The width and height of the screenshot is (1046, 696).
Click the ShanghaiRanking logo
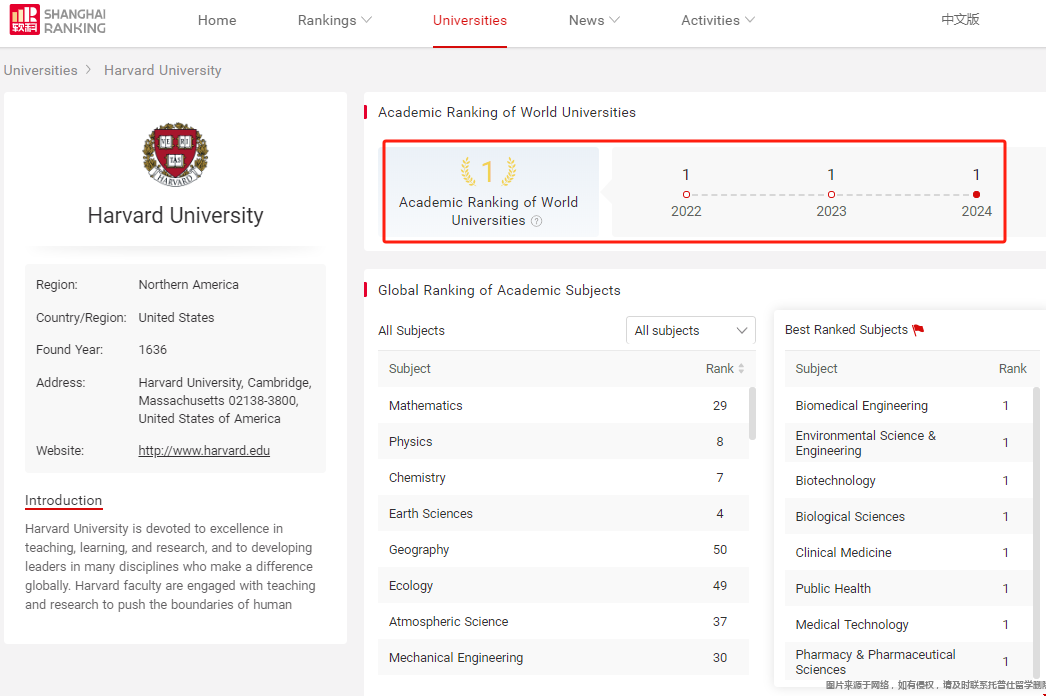pyautogui.click(x=58, y=20)
